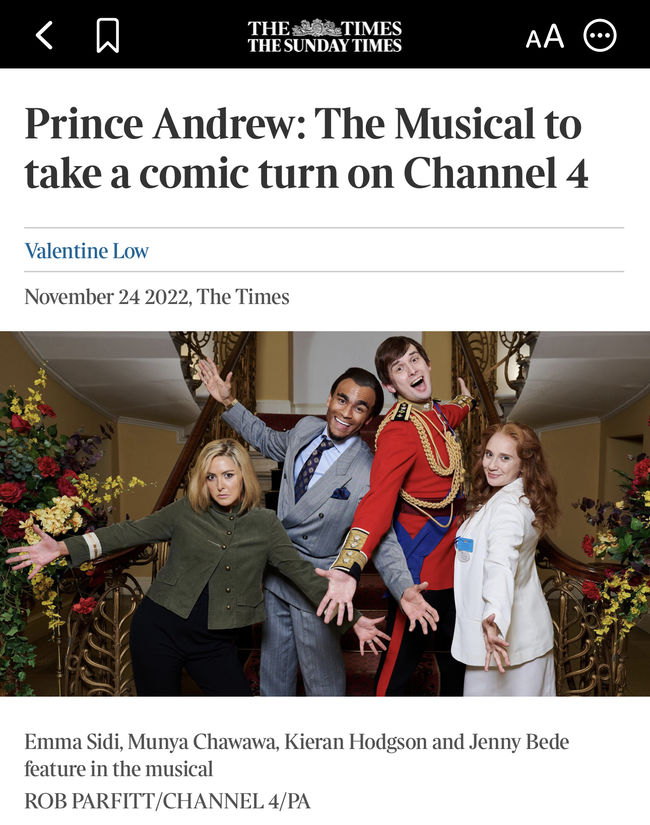Open the cast photo on the staircase

click(x=325, y=514)
